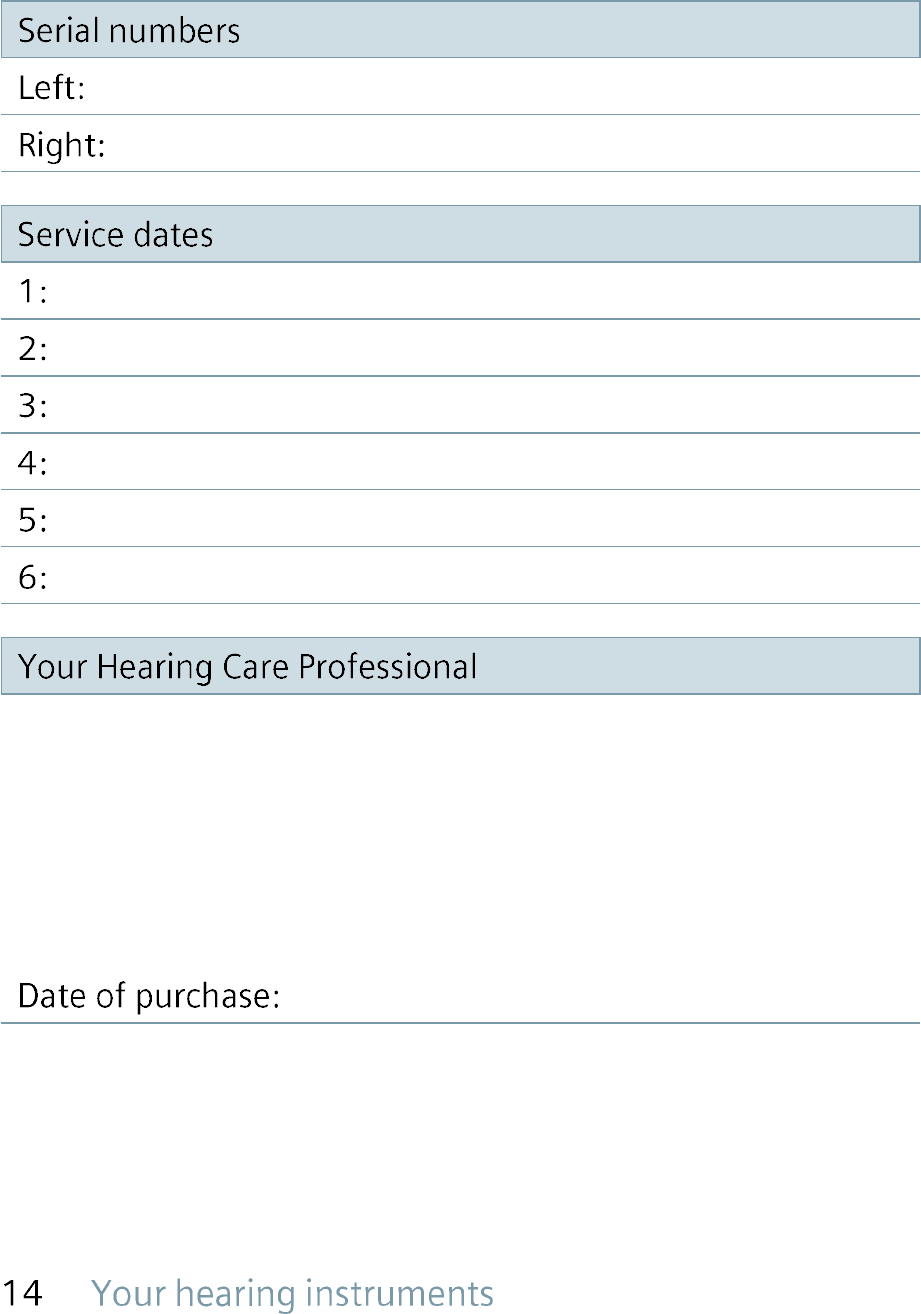Select service date line 1
This screenshot has height=1314, width=921.
coord(460,292)
